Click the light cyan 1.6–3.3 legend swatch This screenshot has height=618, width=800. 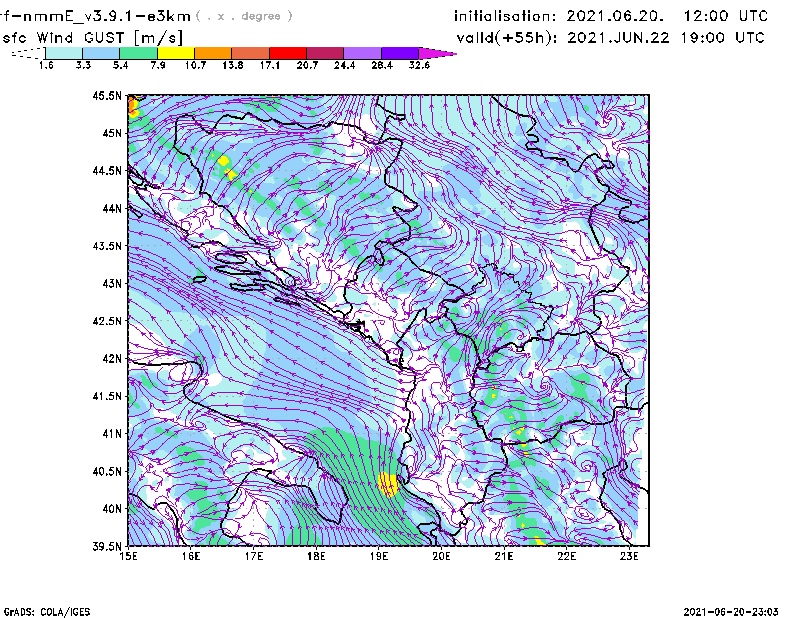click(64, 53)
